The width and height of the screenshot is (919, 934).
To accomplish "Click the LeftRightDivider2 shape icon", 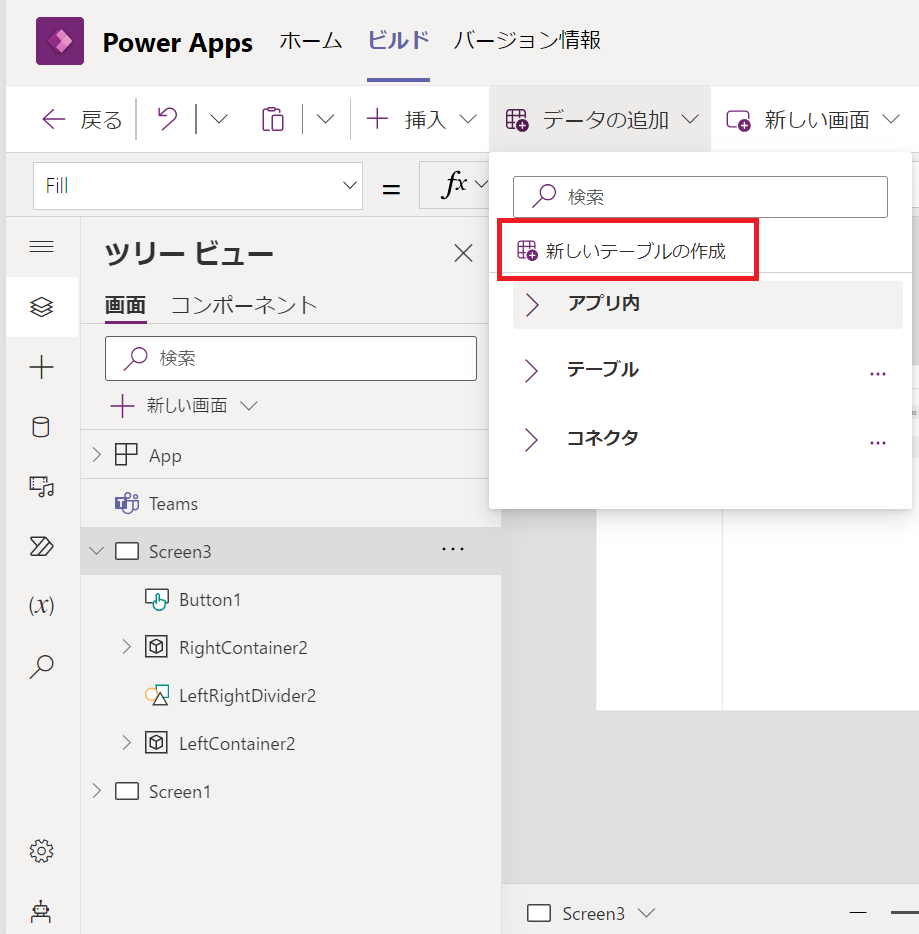I will [157, 695].
